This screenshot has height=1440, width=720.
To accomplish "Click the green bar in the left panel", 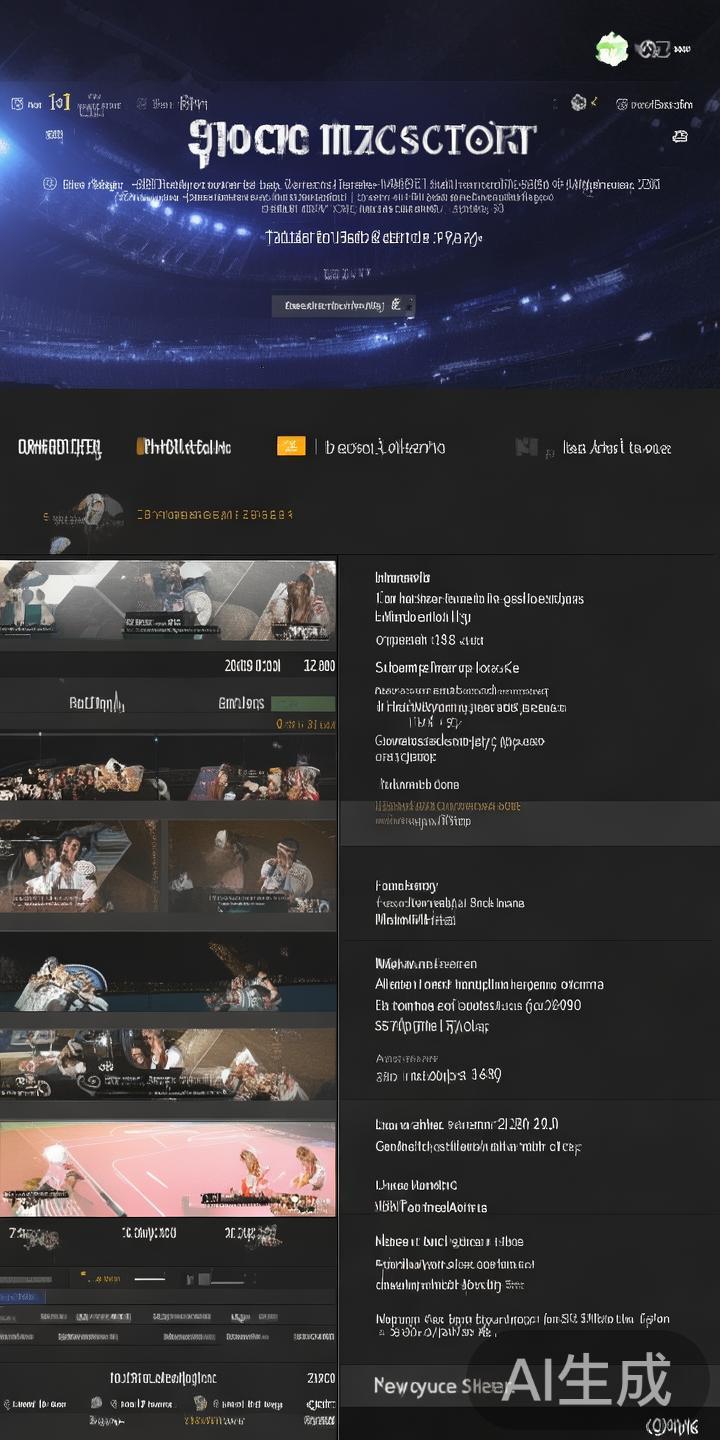I will coord(302,704).
